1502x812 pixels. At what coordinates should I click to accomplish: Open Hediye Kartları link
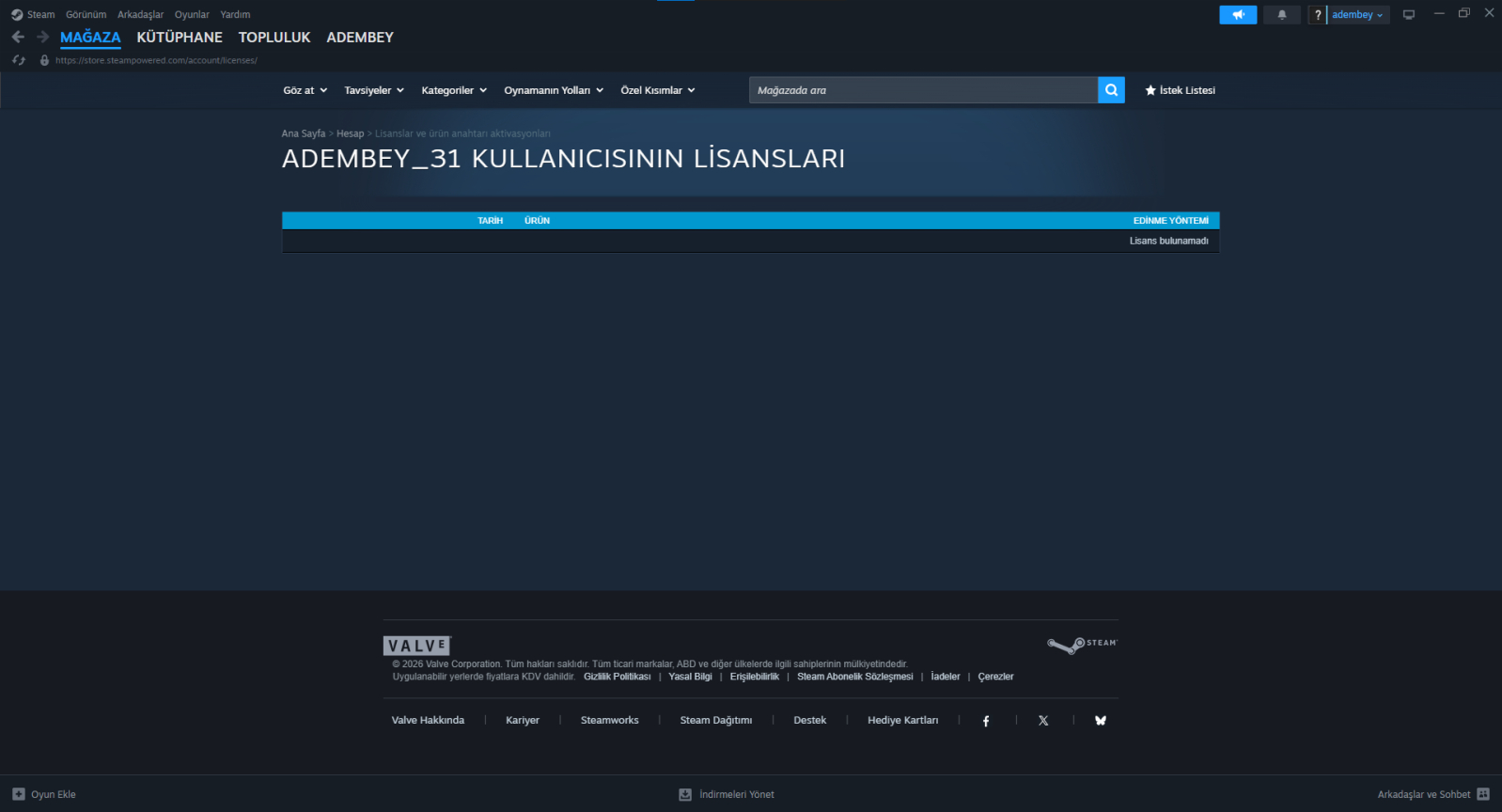pos(902,721)
